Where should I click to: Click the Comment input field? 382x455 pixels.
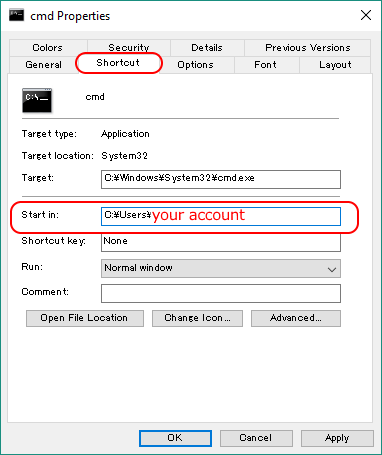[x=221, y=293]
